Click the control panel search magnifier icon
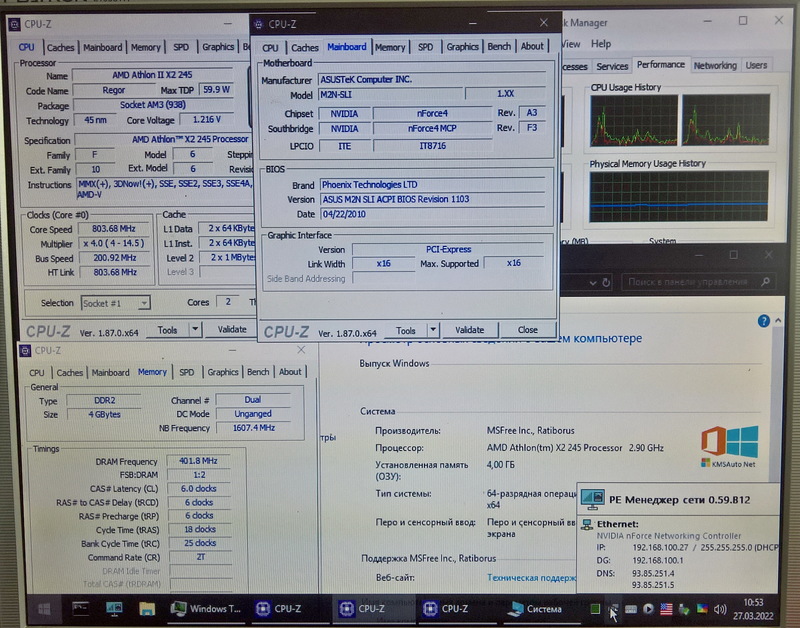The height and width of the screenshot is (628, 800). click(x=765, y=282)
